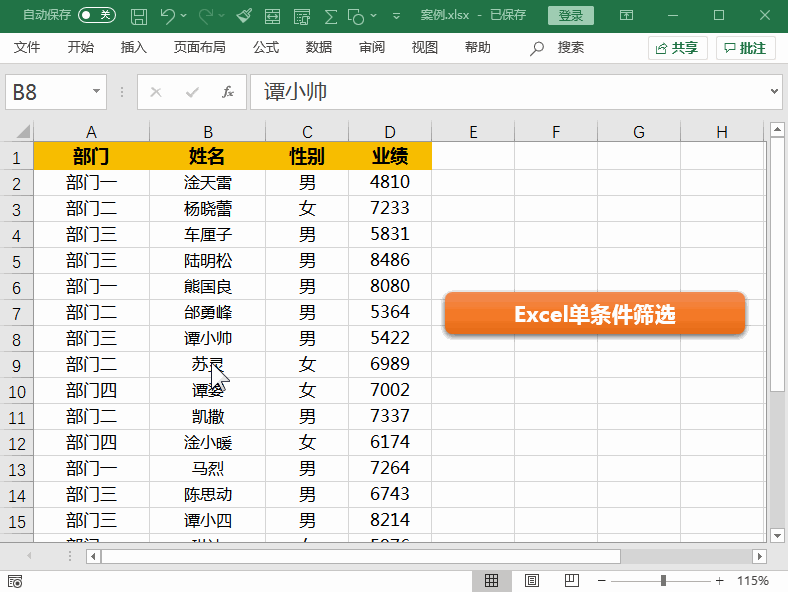Viewport: 788px width, 592px height.
Task: Open the 数据 ribbon tab
Action: (319, 48)
